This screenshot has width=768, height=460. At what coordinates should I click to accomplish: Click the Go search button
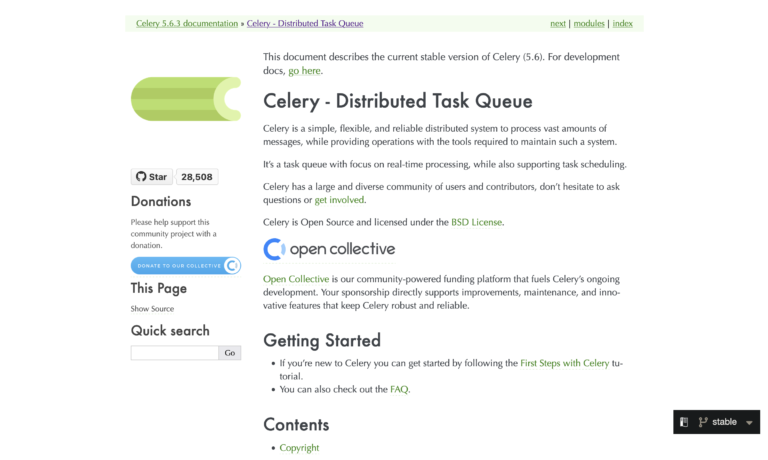[x=230, y=353]
